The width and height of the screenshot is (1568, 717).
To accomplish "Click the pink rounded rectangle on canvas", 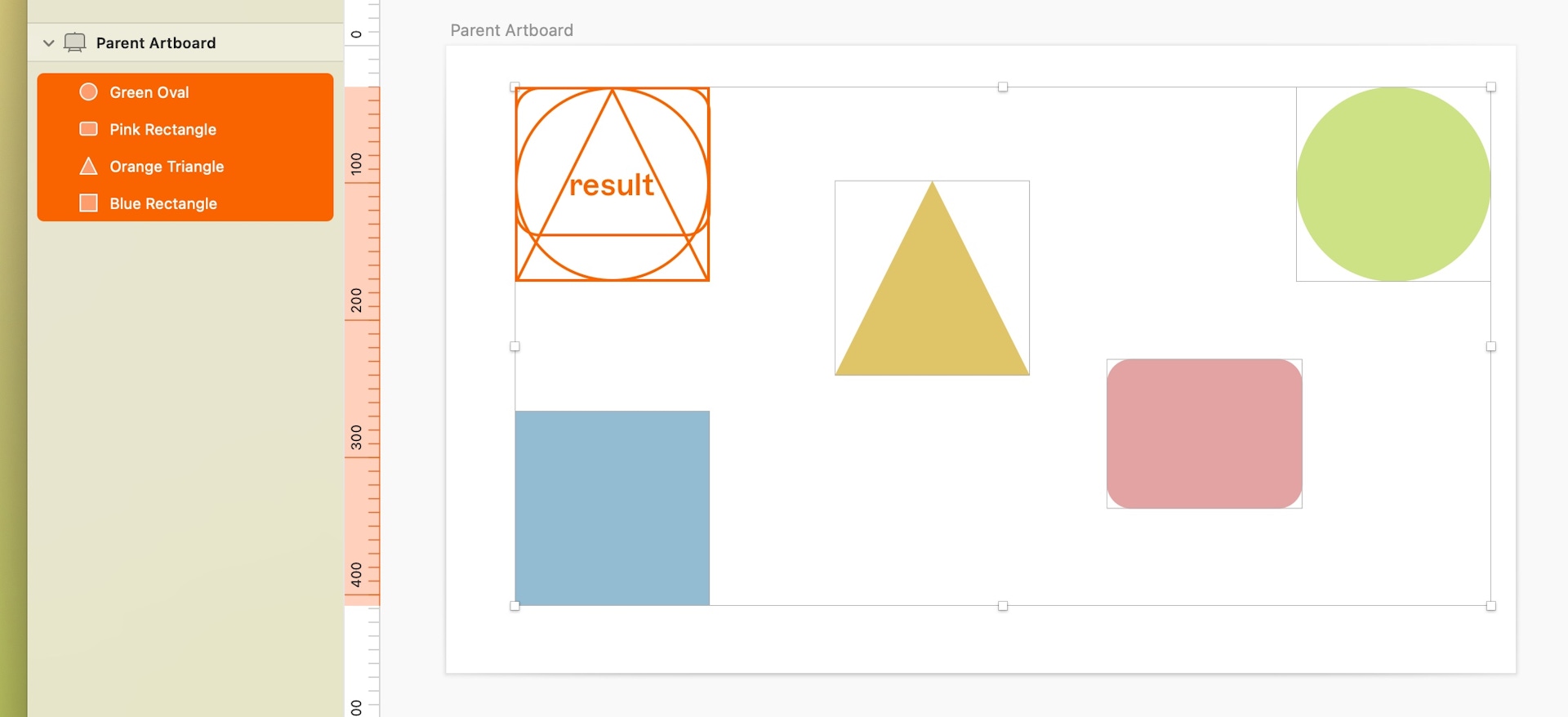I will tap(1205, 434).
